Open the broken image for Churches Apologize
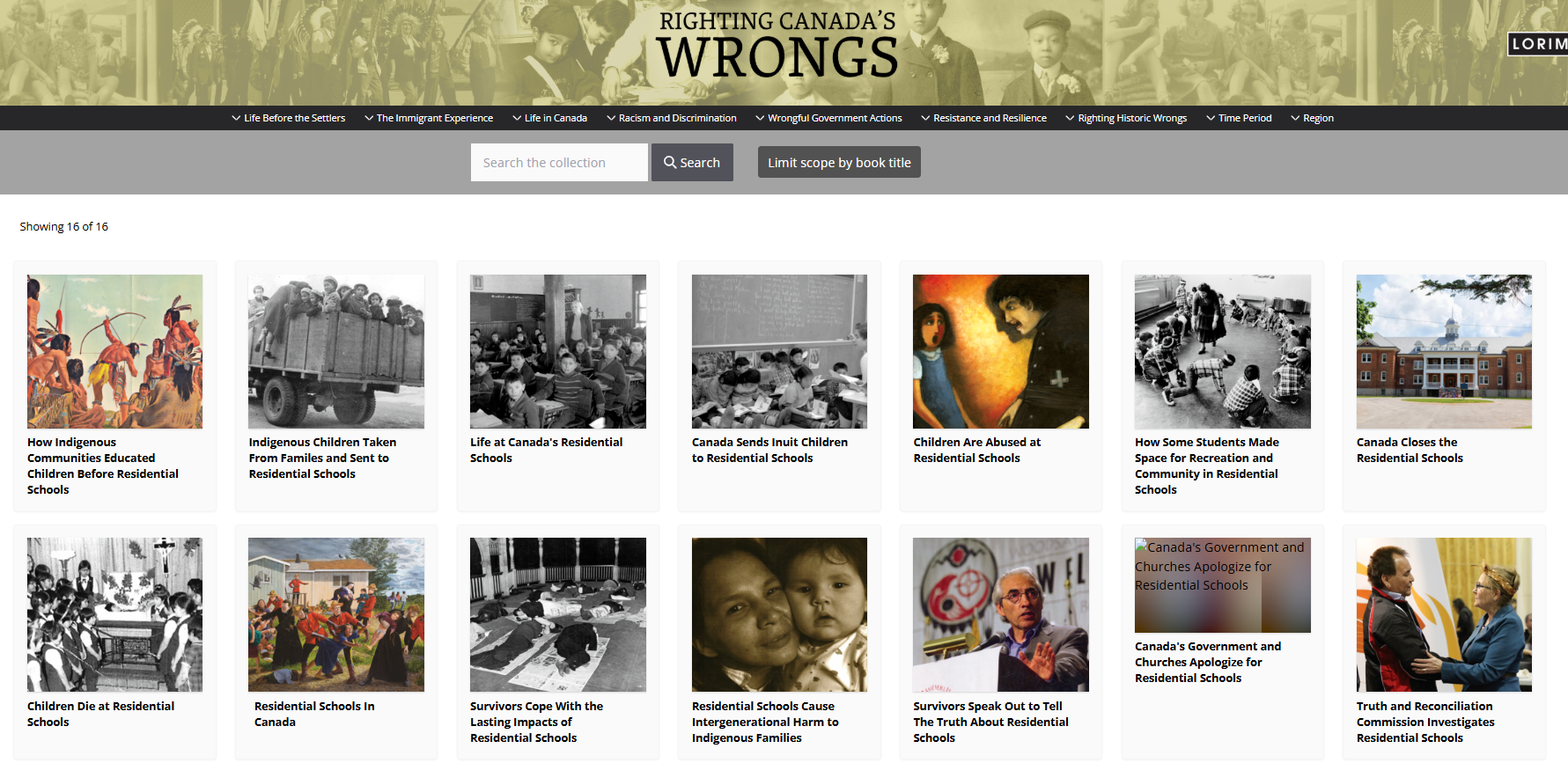 [x=1222, y=585]
